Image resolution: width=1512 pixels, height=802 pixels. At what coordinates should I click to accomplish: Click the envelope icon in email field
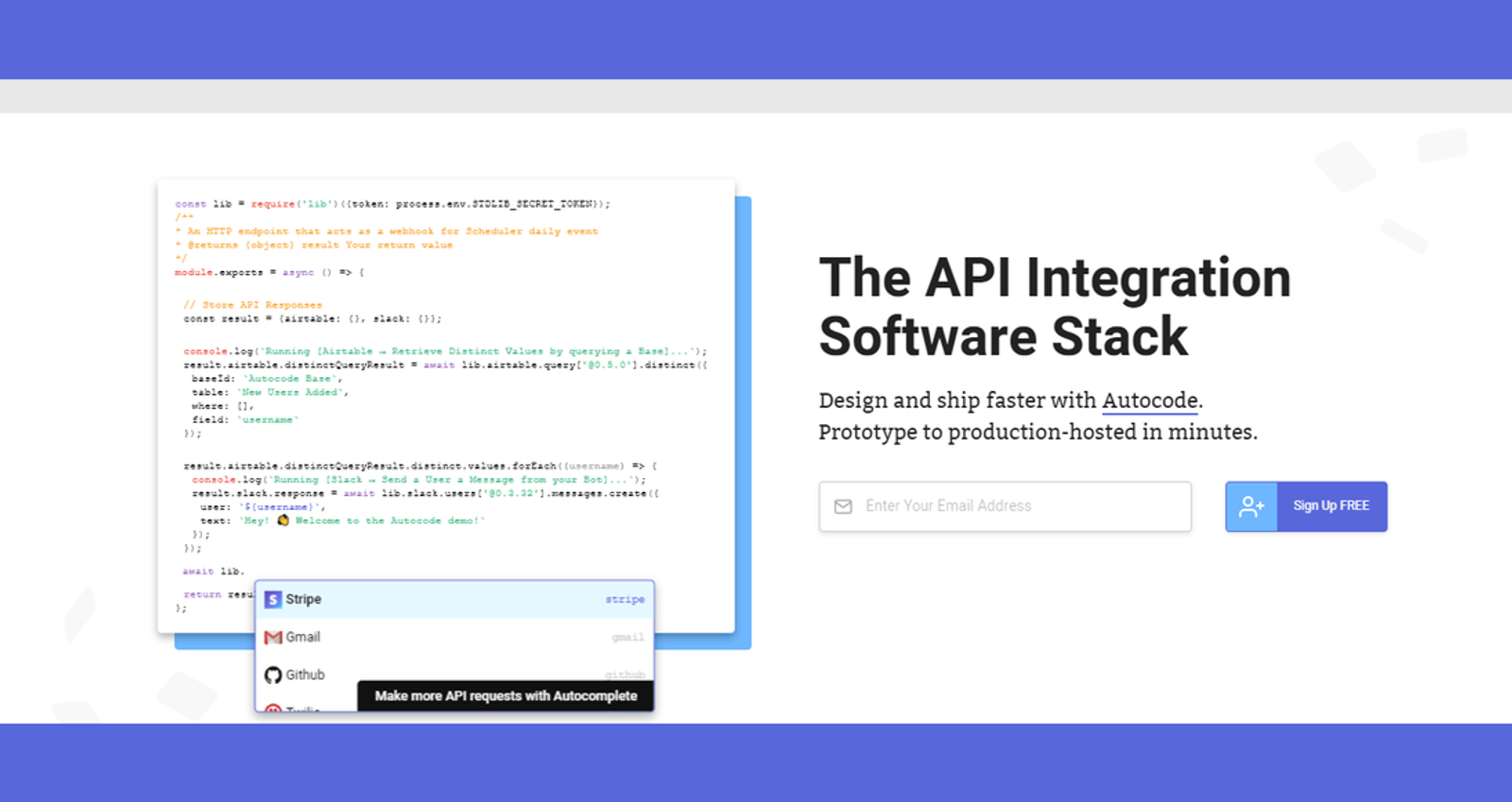tap(843, 507)
